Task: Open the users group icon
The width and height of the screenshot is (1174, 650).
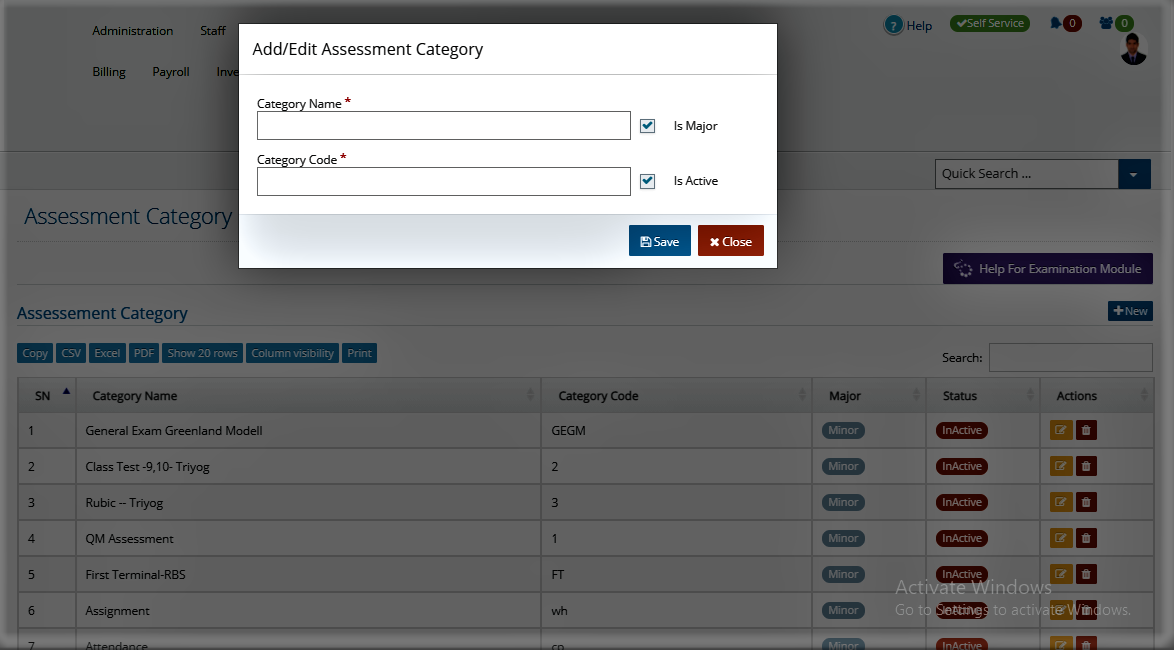Action: pyautogui.click(x=1106, y=23)
